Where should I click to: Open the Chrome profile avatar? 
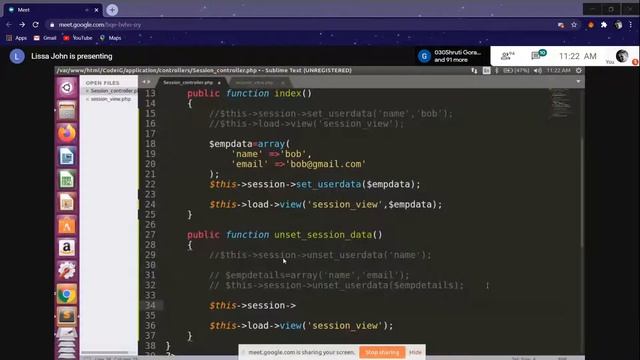[618, 25]
